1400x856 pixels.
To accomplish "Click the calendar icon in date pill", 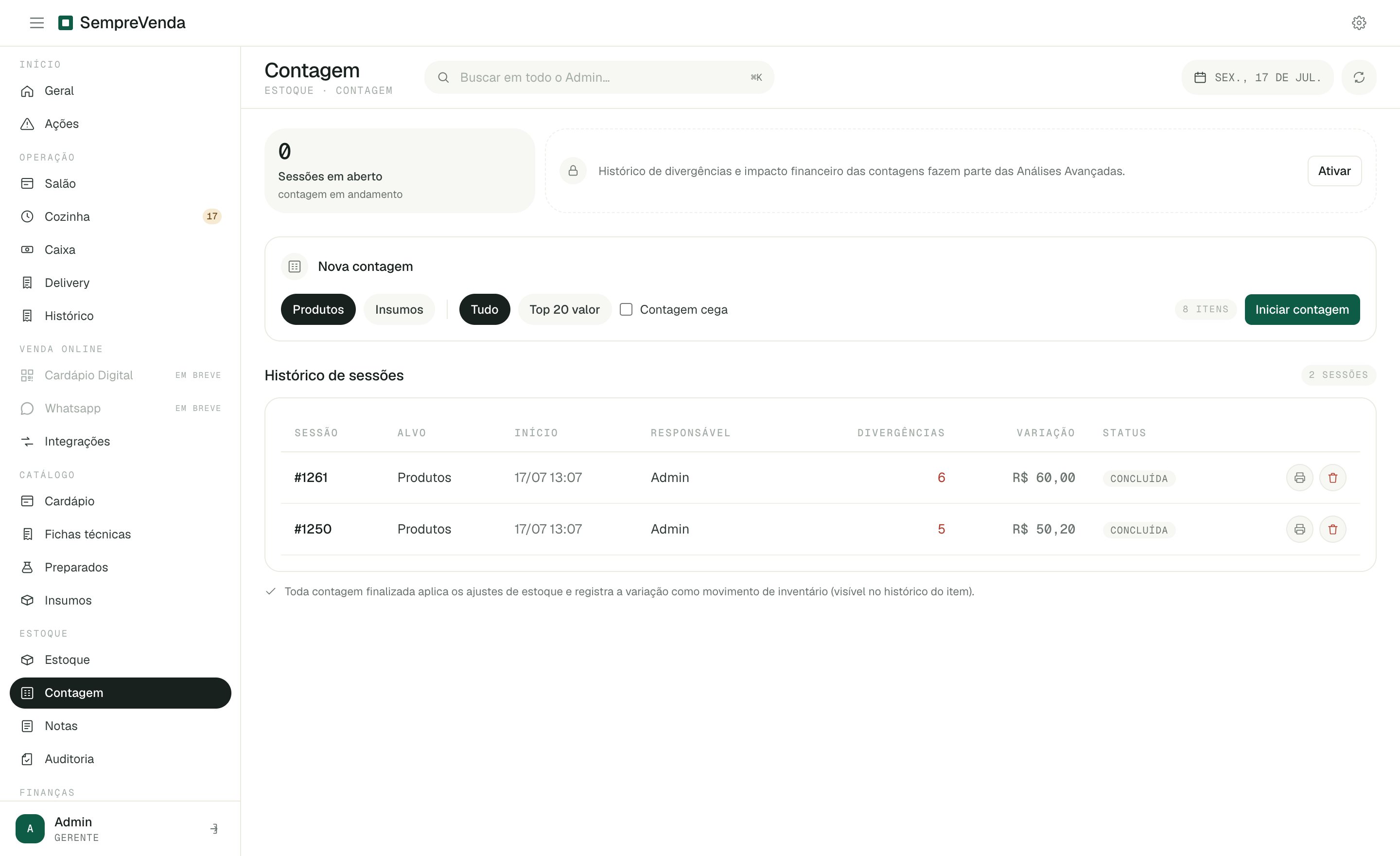I will pyautogui.click(x=1200, y=77).
